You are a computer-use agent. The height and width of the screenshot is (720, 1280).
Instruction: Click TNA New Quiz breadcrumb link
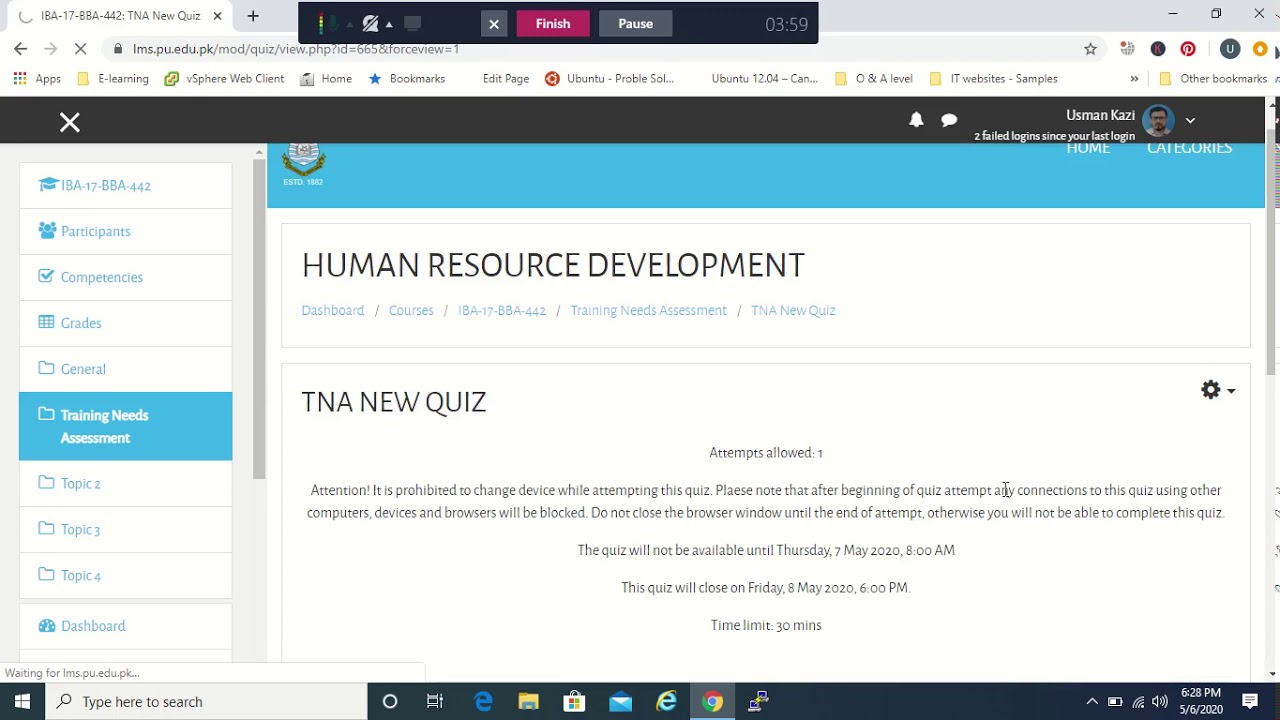(x=793, y=310)
